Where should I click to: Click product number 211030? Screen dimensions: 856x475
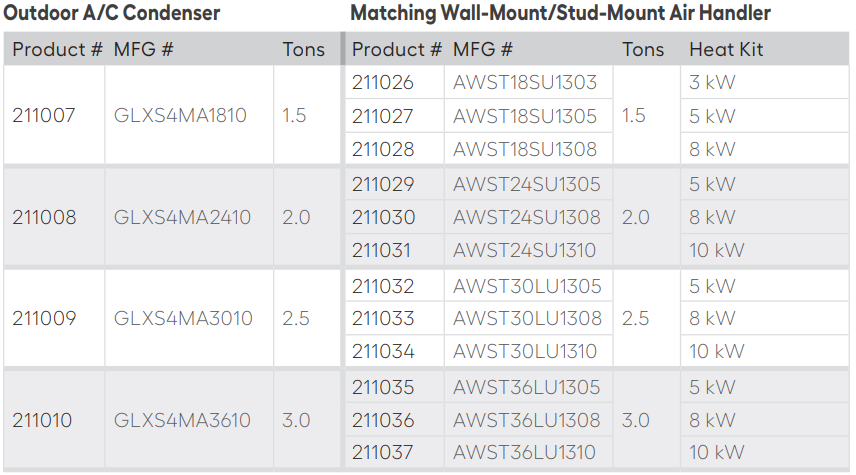pyautogui.click(x=384, y=217)
